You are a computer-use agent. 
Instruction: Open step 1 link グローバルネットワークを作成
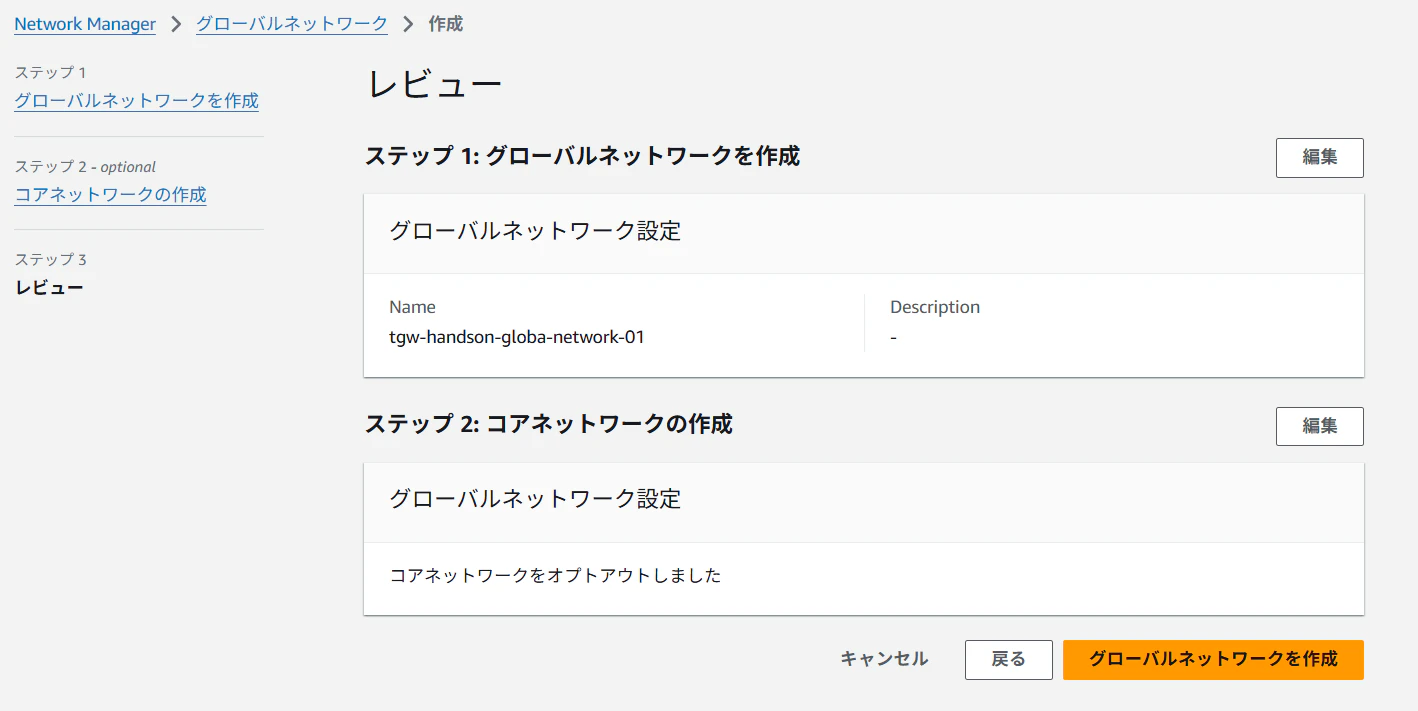pyautogui.click(x=136, y=101)
